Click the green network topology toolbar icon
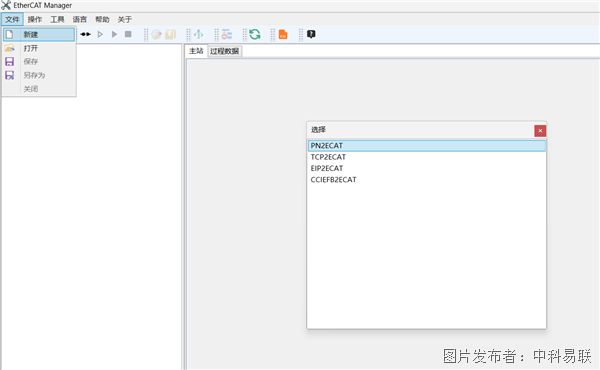The image size is (600, 370). (x=199, y=34)
